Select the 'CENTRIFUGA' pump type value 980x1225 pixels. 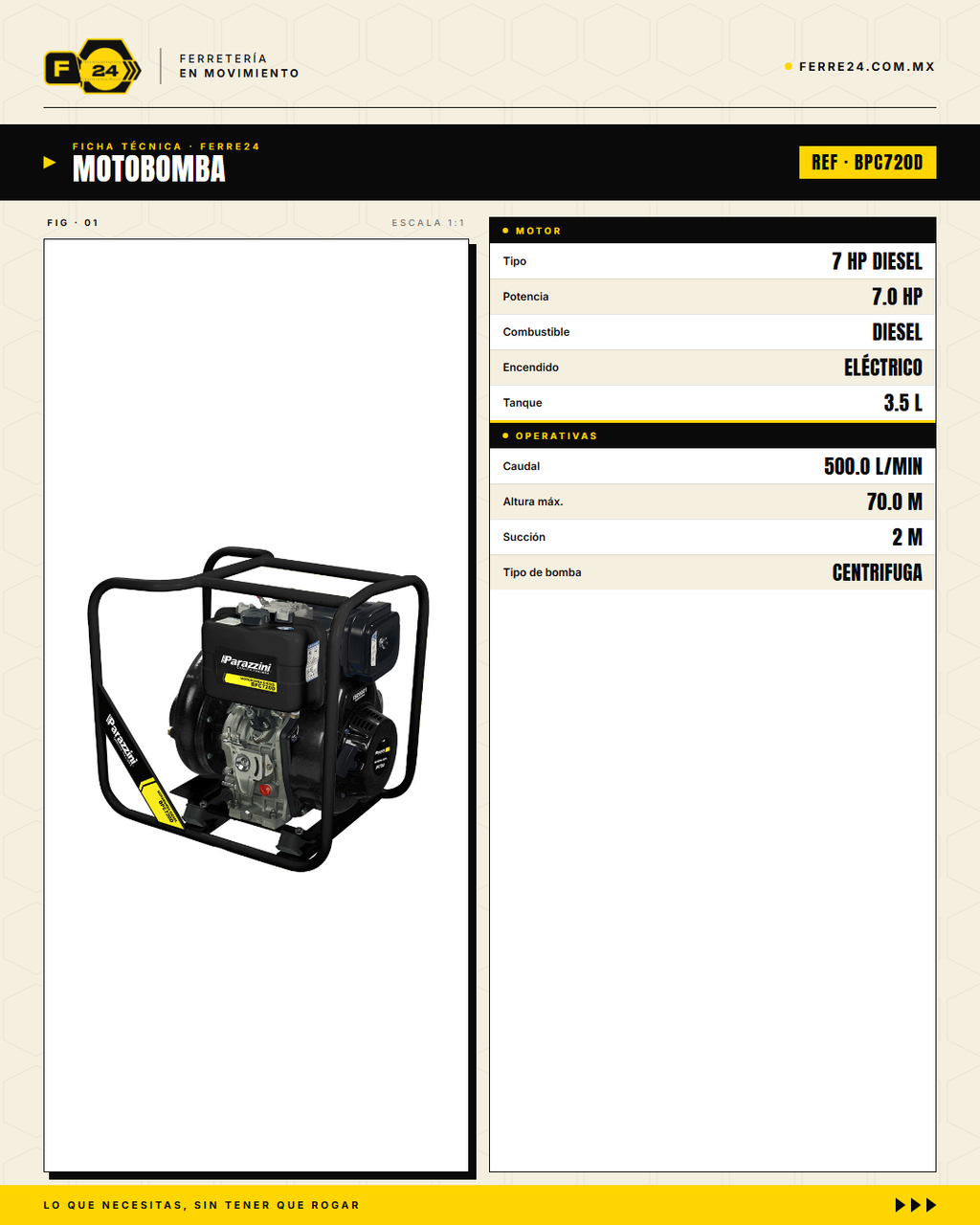click(x=878, y=572)
